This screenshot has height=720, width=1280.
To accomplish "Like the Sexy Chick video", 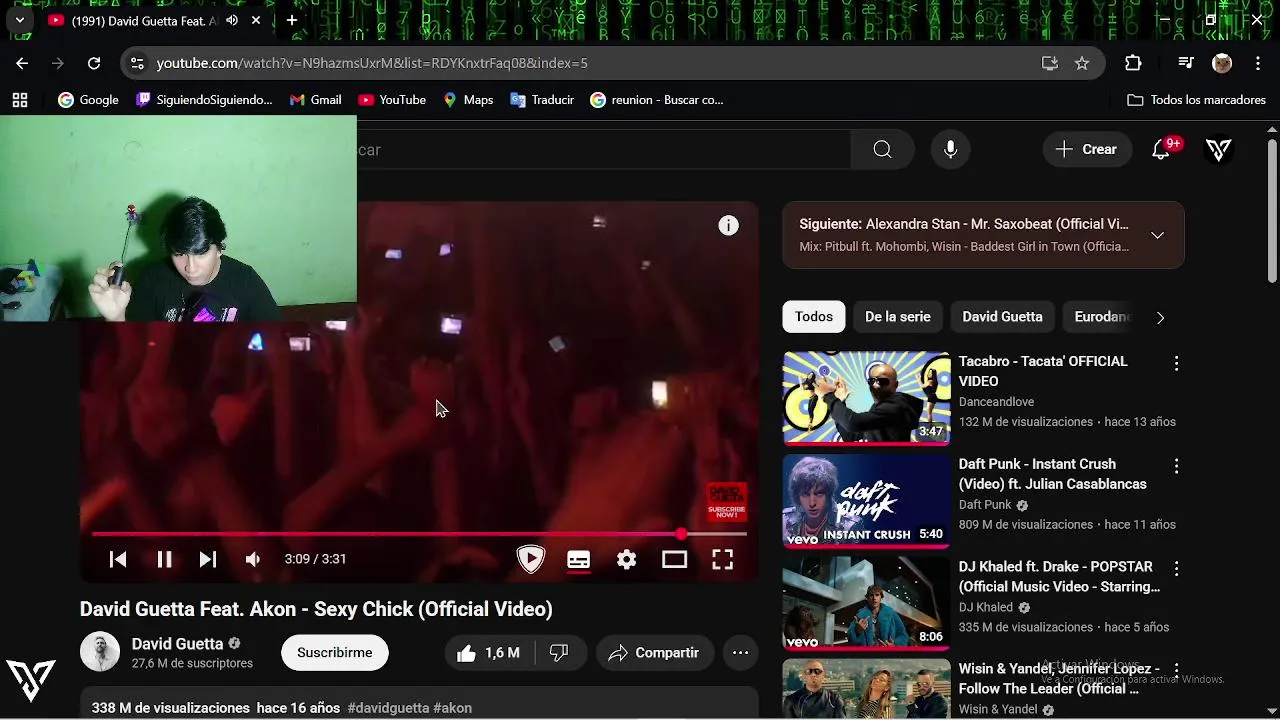I will coord(488,653).
